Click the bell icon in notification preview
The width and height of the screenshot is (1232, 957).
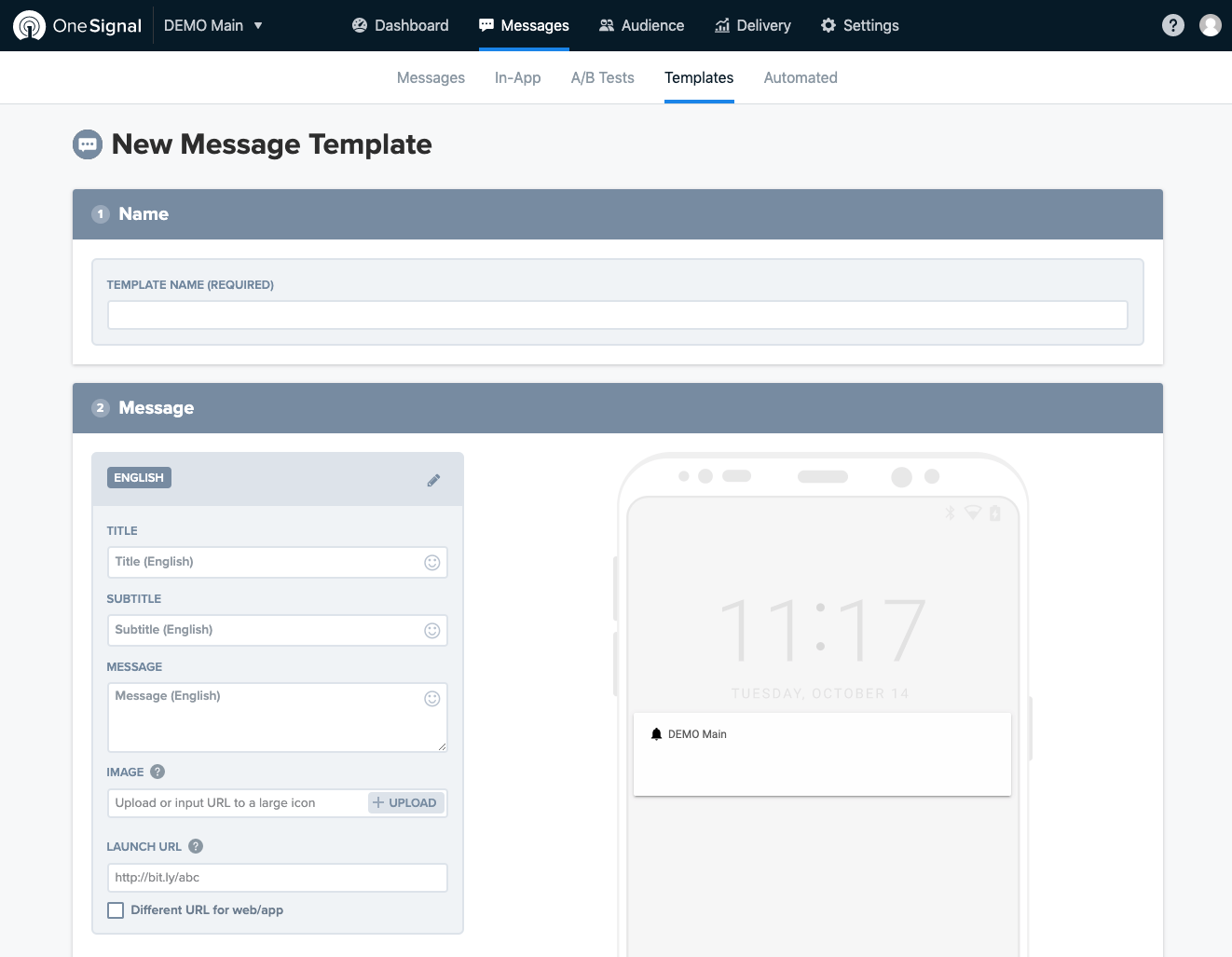pos(656,734)
